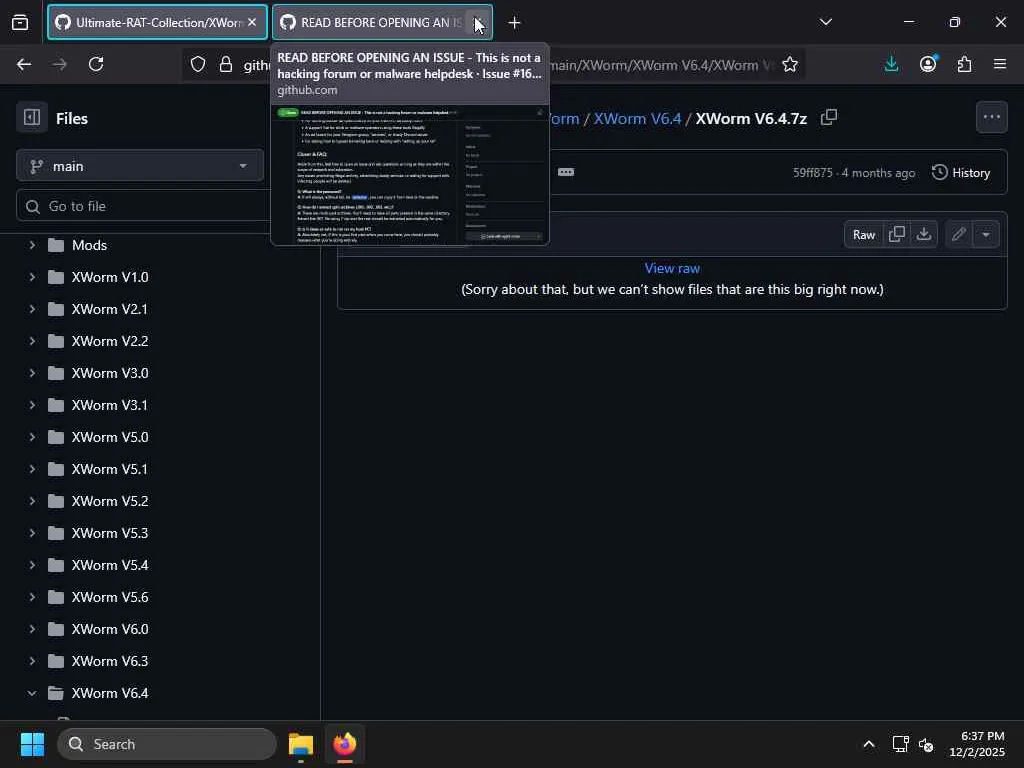Download raw file icon

tap(923, 234)
